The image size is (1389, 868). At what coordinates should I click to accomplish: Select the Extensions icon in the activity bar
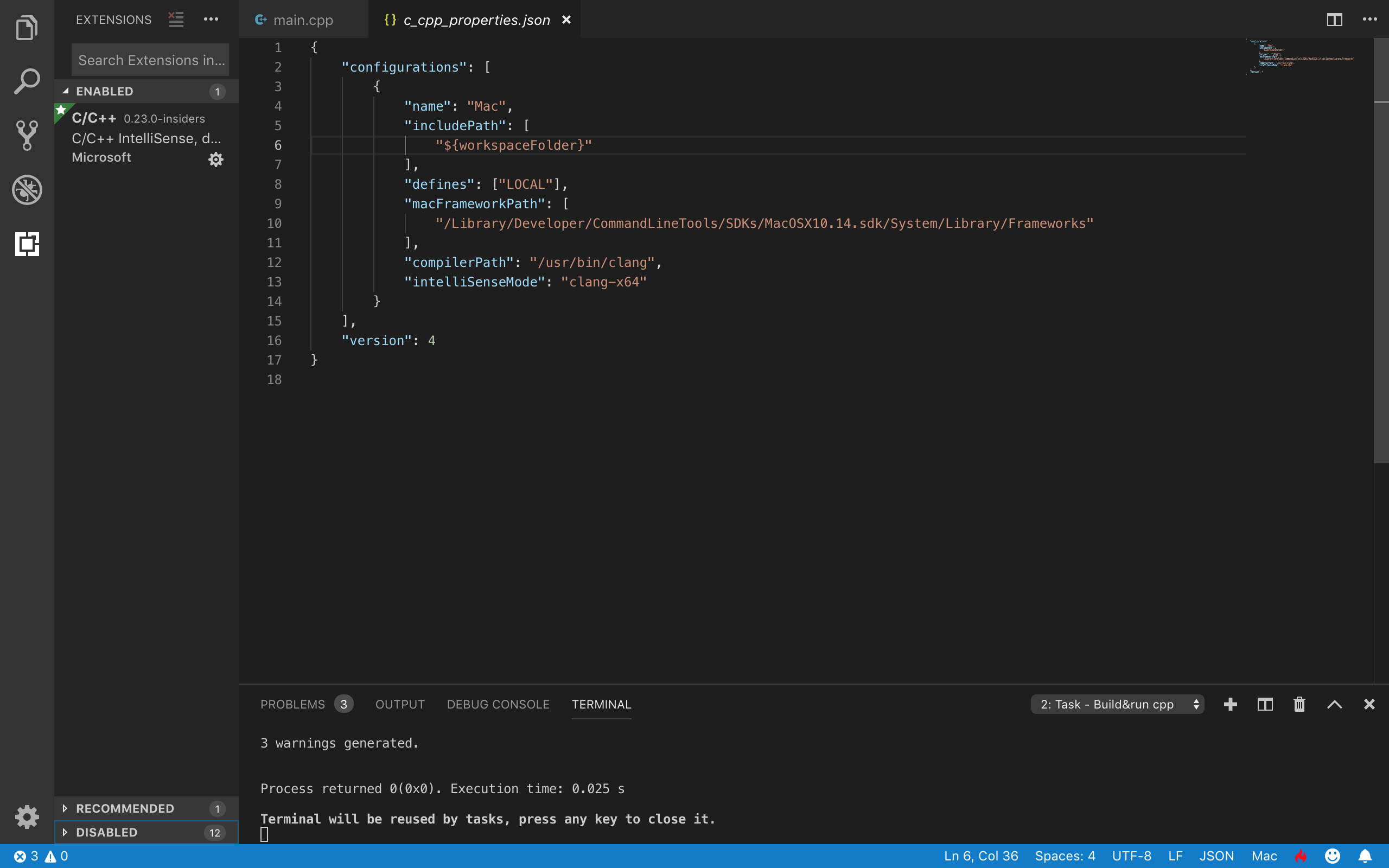coord(27,244)
